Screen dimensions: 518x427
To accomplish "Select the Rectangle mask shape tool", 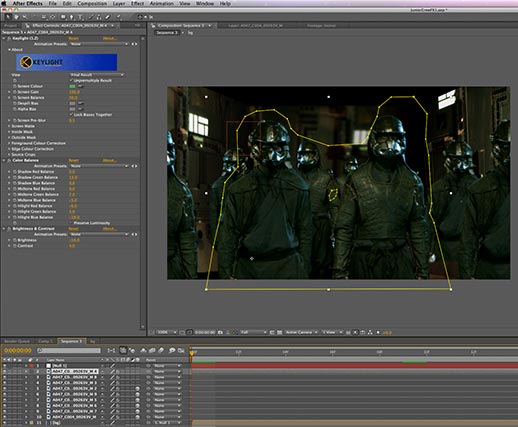I will (63, 17).
